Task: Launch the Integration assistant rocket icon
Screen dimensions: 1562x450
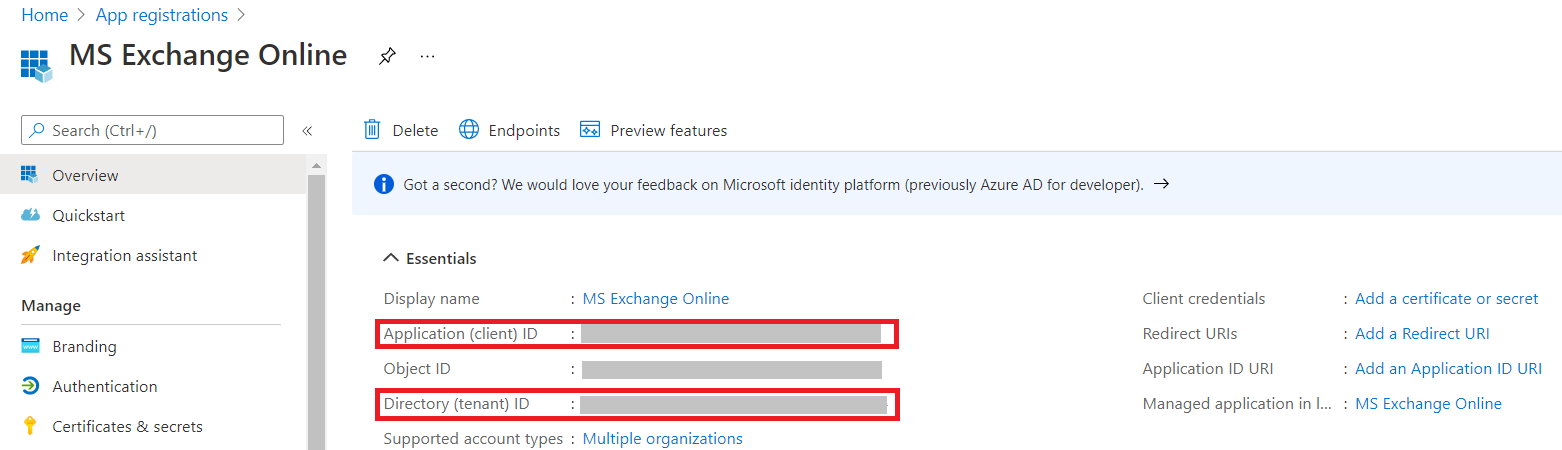Action: click(x=31, y=256)
